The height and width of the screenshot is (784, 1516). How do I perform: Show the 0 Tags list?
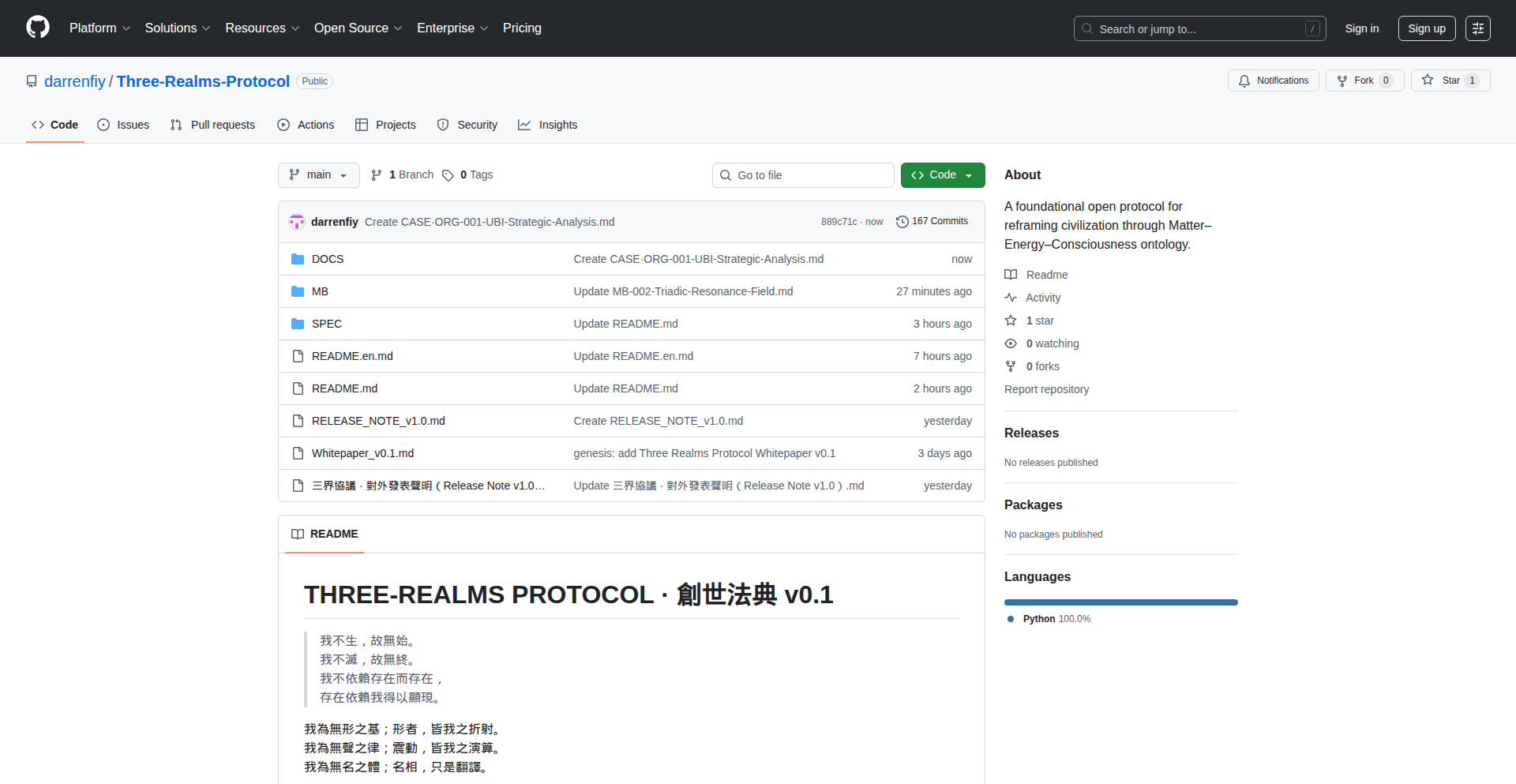pos(467,175)
